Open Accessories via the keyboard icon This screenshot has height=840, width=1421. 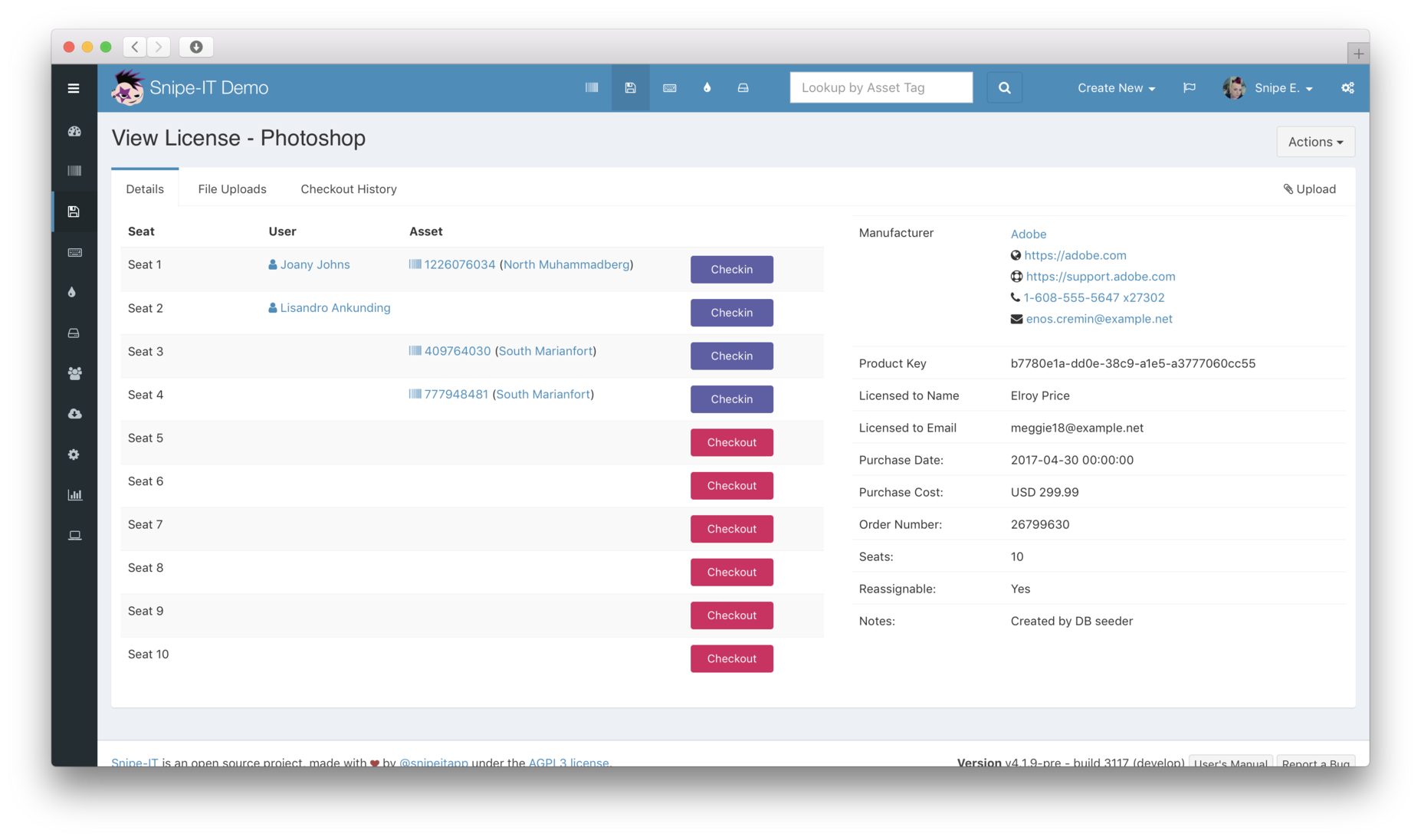pos(74,252)
